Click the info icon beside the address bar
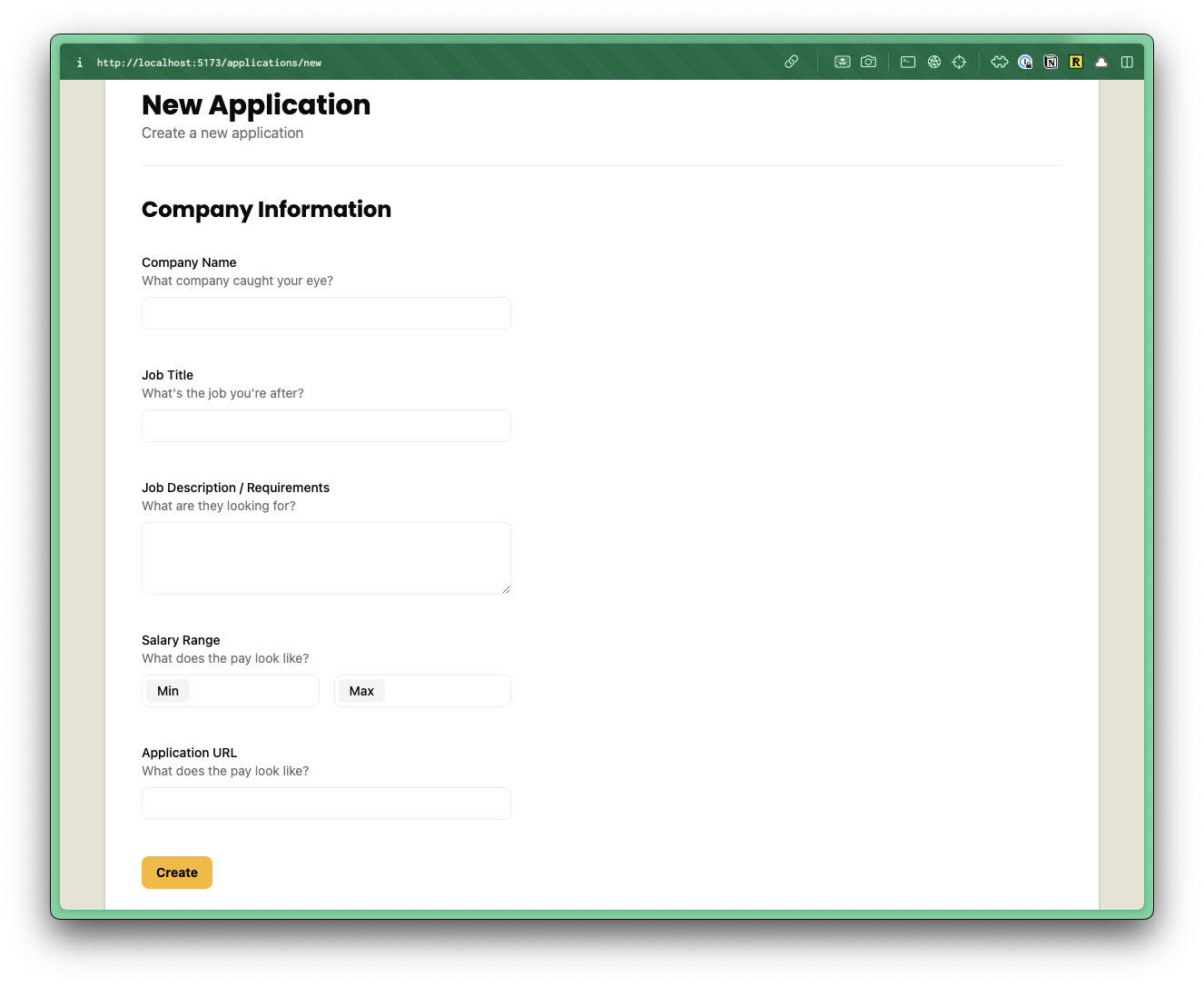 [x=79, y=62]
